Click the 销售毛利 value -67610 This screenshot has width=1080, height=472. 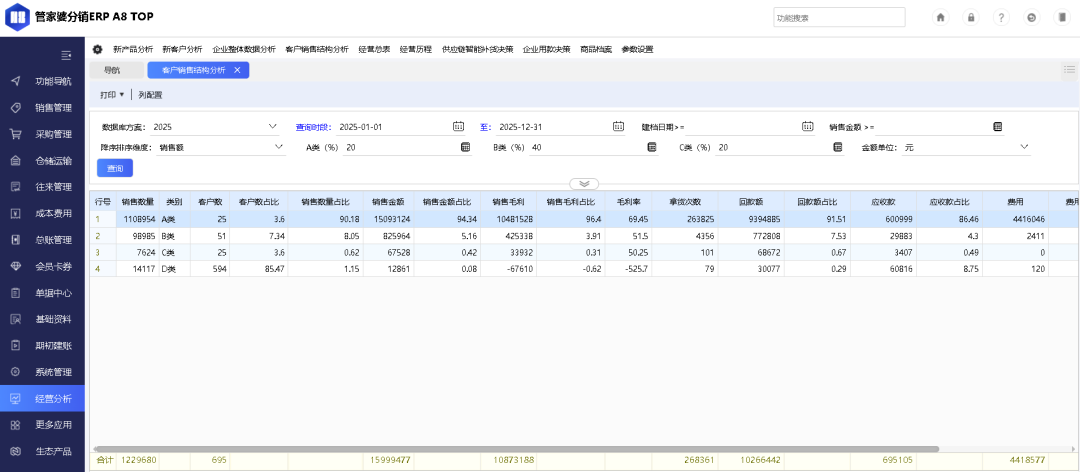(x=519, y=269)
